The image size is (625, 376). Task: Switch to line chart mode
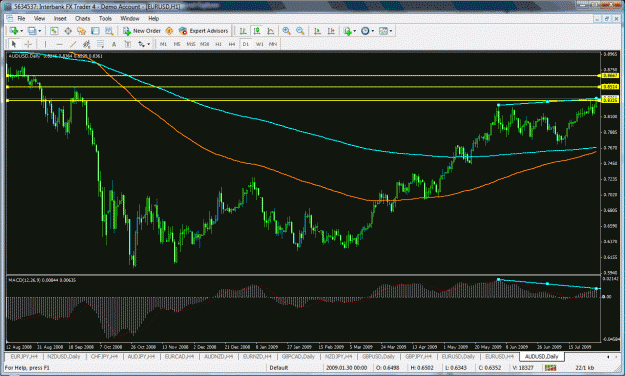(x=271, y=31)
